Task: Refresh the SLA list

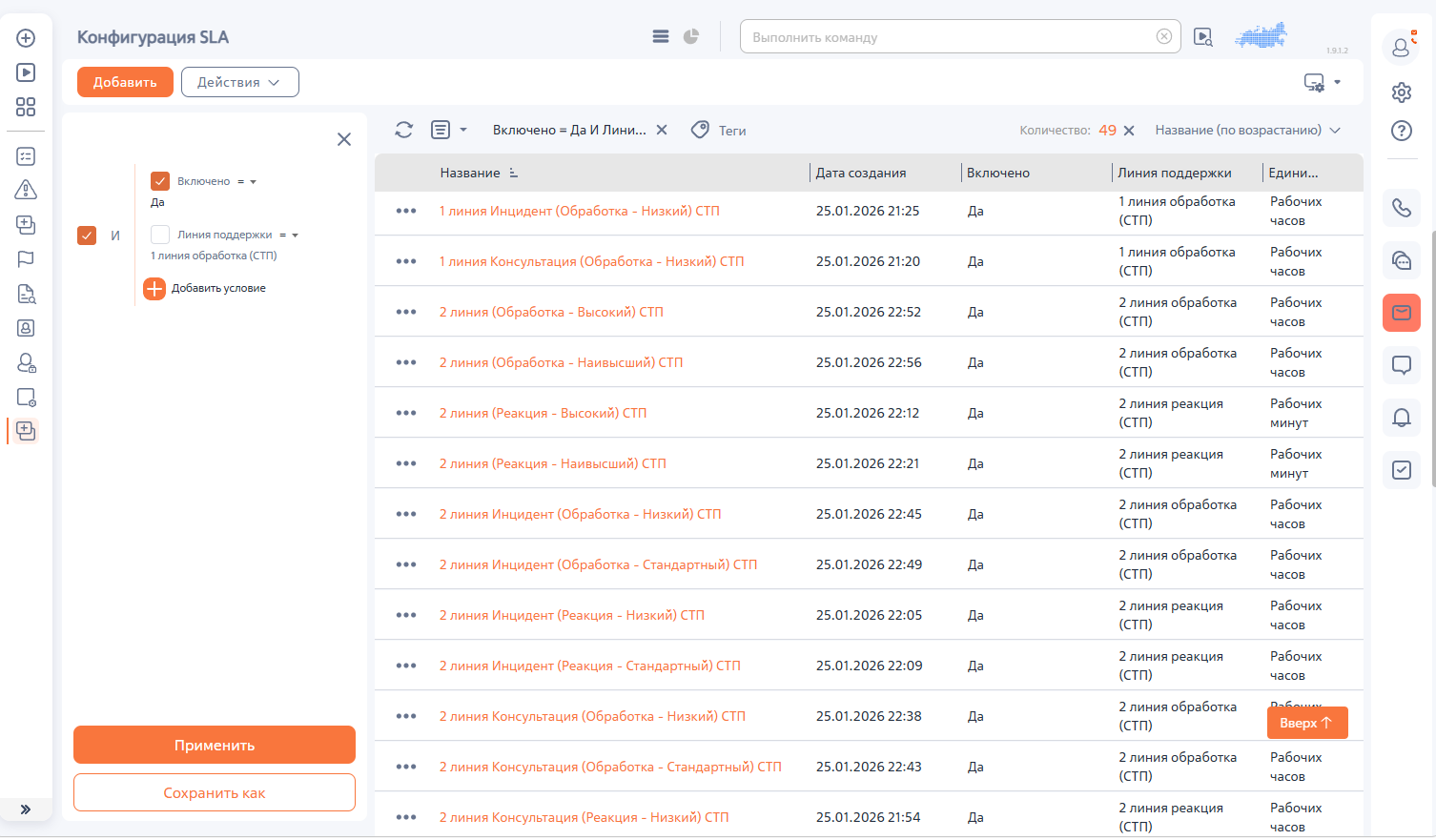Action: click(x=404, y=130)
